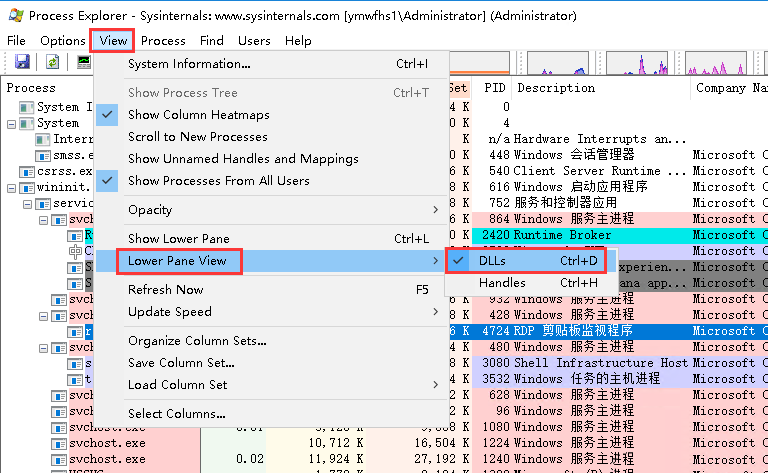
Task: Click the System Idle process icon
Action: click(x=27, y=107)
